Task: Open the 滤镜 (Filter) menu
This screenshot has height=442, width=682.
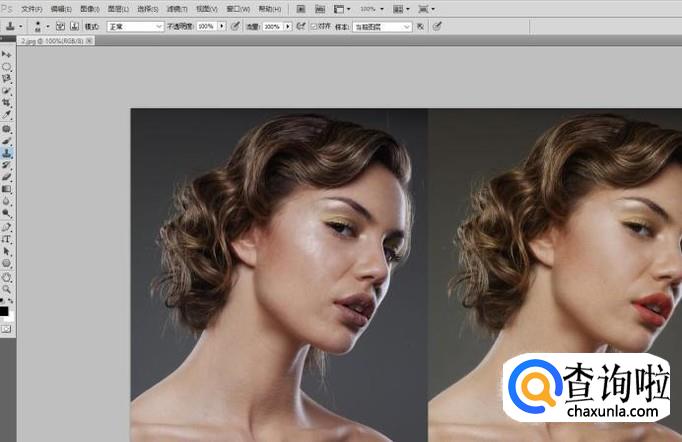Action: coord(177,8)
